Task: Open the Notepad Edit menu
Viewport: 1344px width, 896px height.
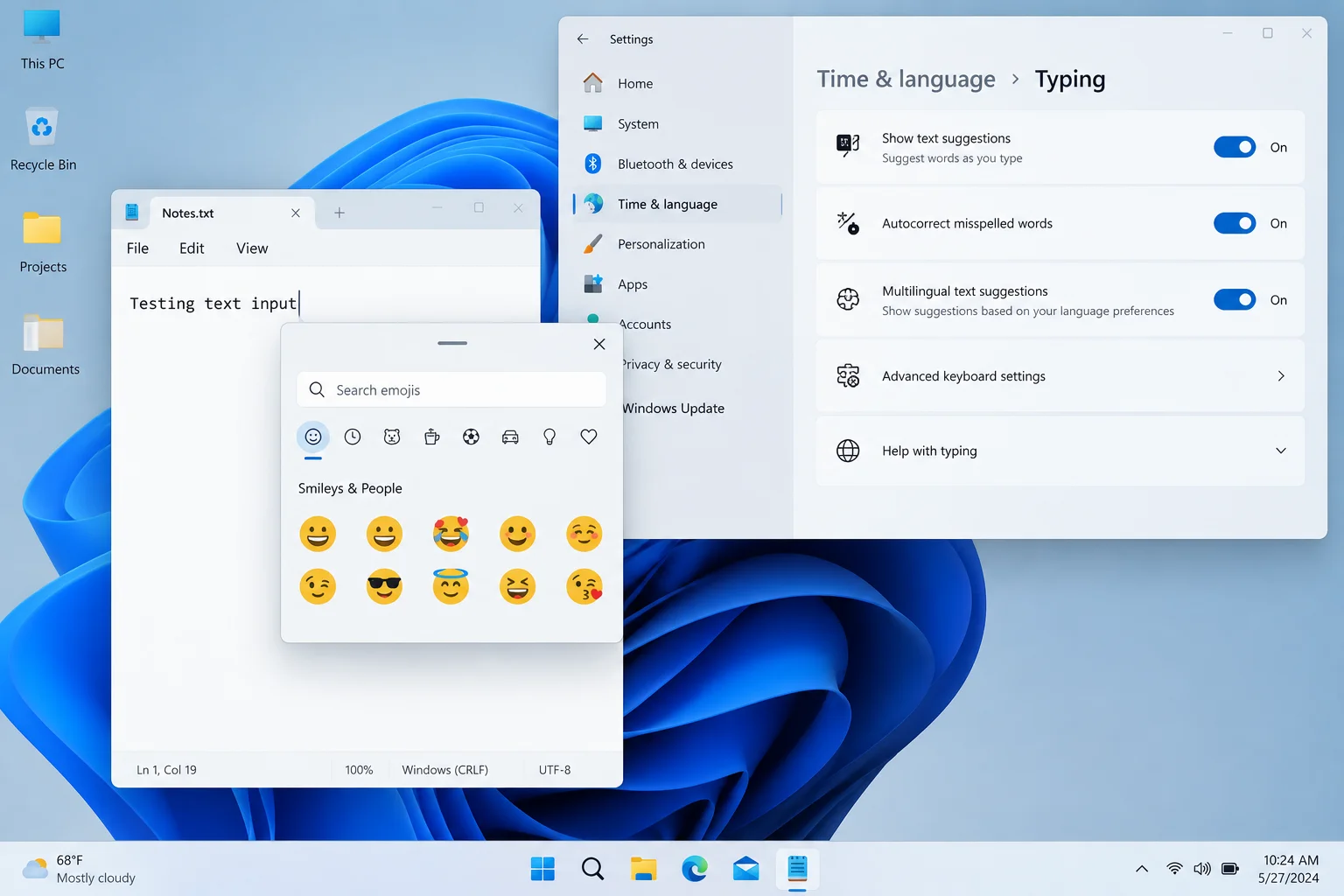Action: (192, 248)
